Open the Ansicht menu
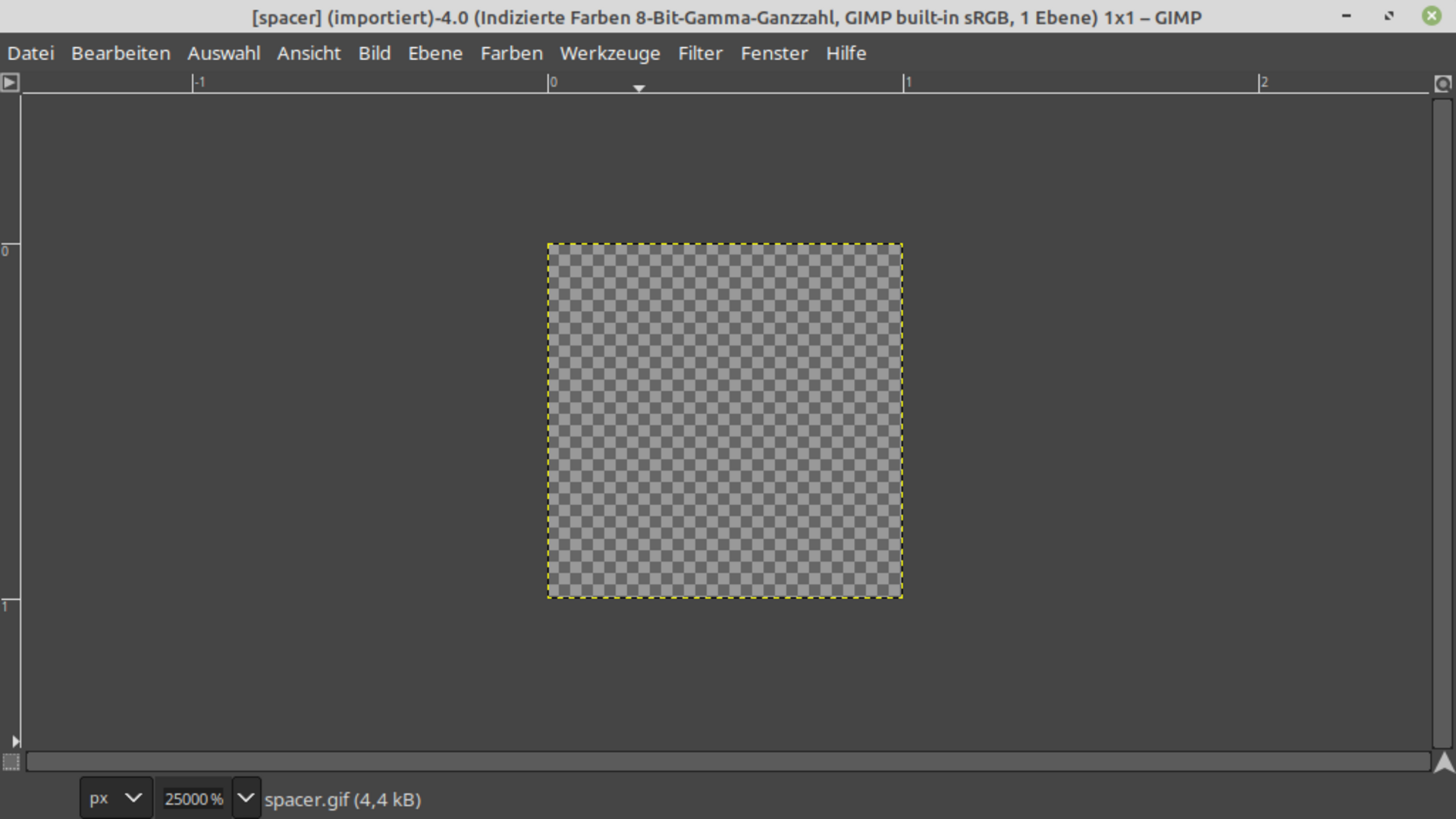Image resolution: width=1456 pixels, height=819 pixels. pos(309,53)
